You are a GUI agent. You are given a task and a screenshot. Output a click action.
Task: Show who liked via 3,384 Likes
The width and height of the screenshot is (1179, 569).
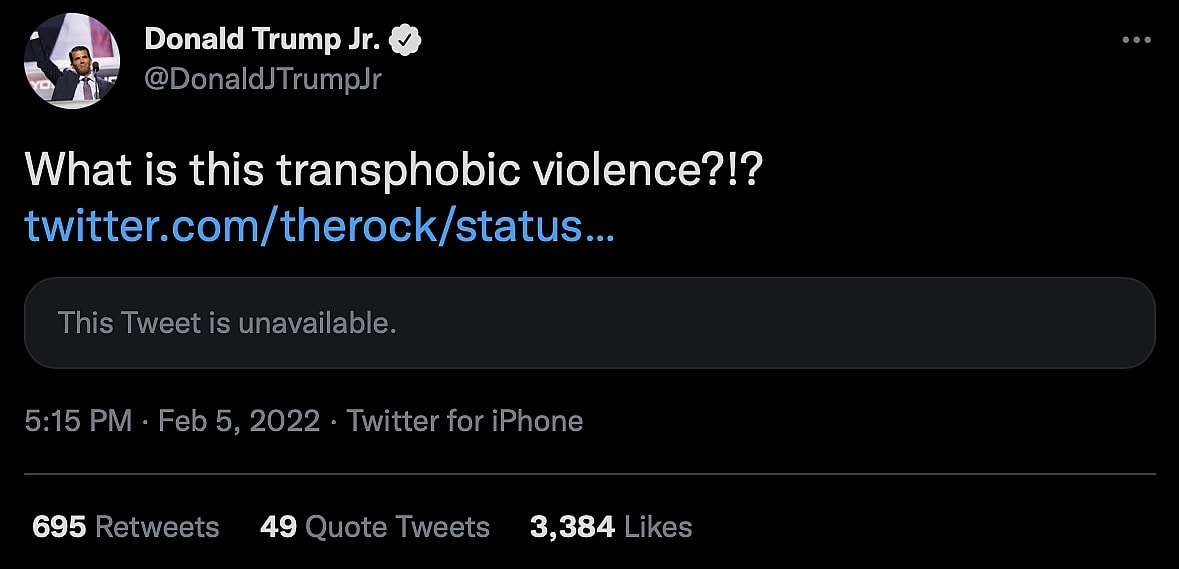tap(610, 527)
